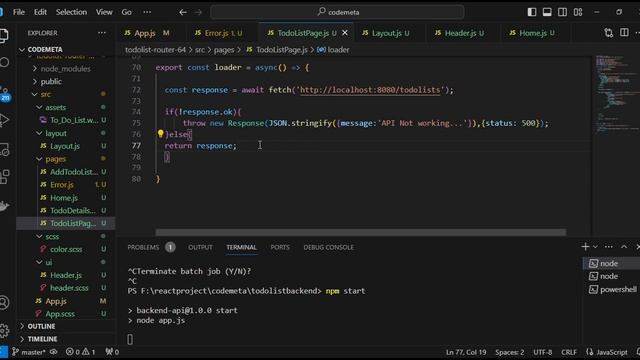Click the editor horizontal scrollbar
This screenshot has height=360, width=640.
(x=361, y=232)
